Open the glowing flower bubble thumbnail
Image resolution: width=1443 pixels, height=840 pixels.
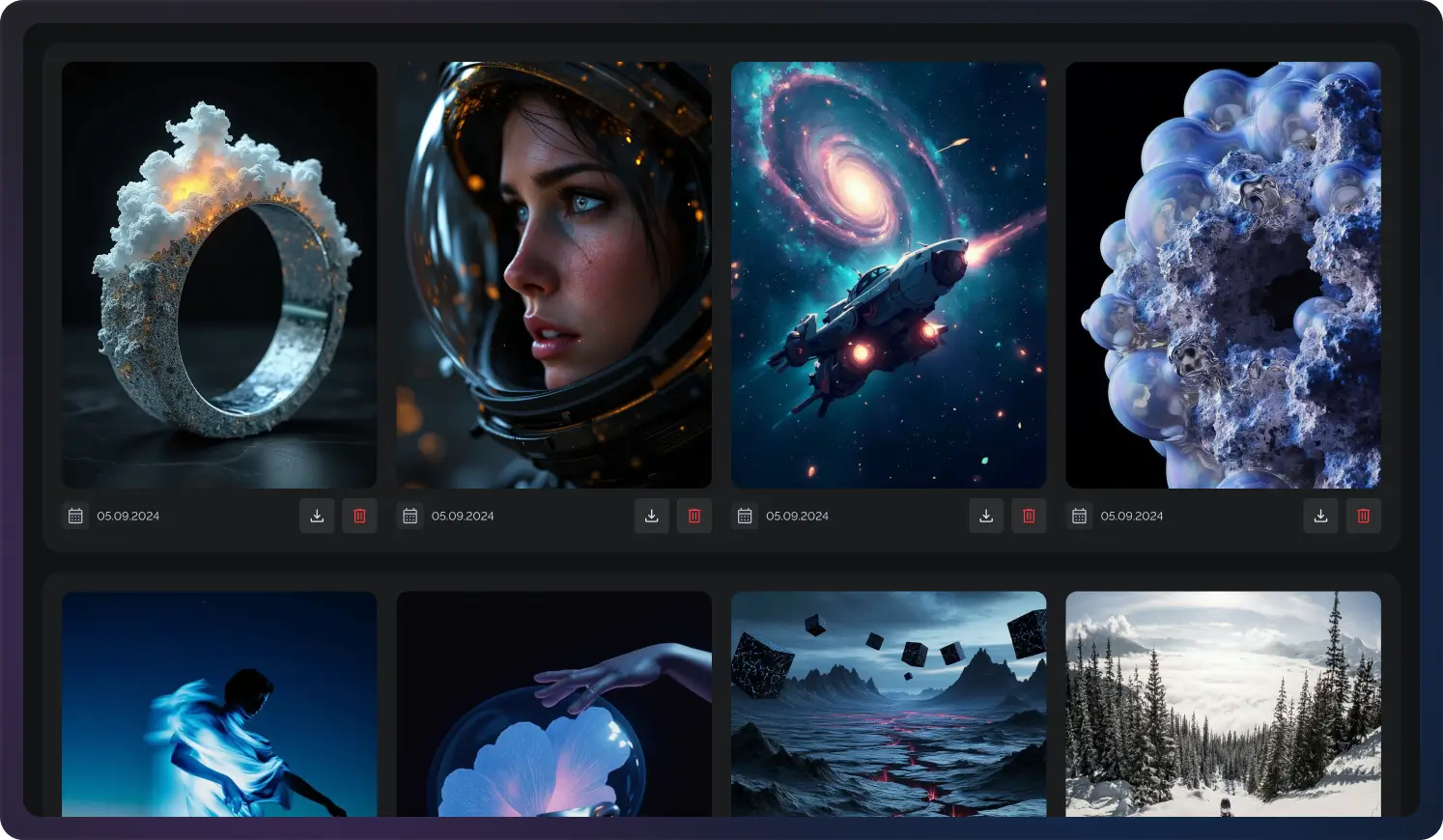(553, 704)
